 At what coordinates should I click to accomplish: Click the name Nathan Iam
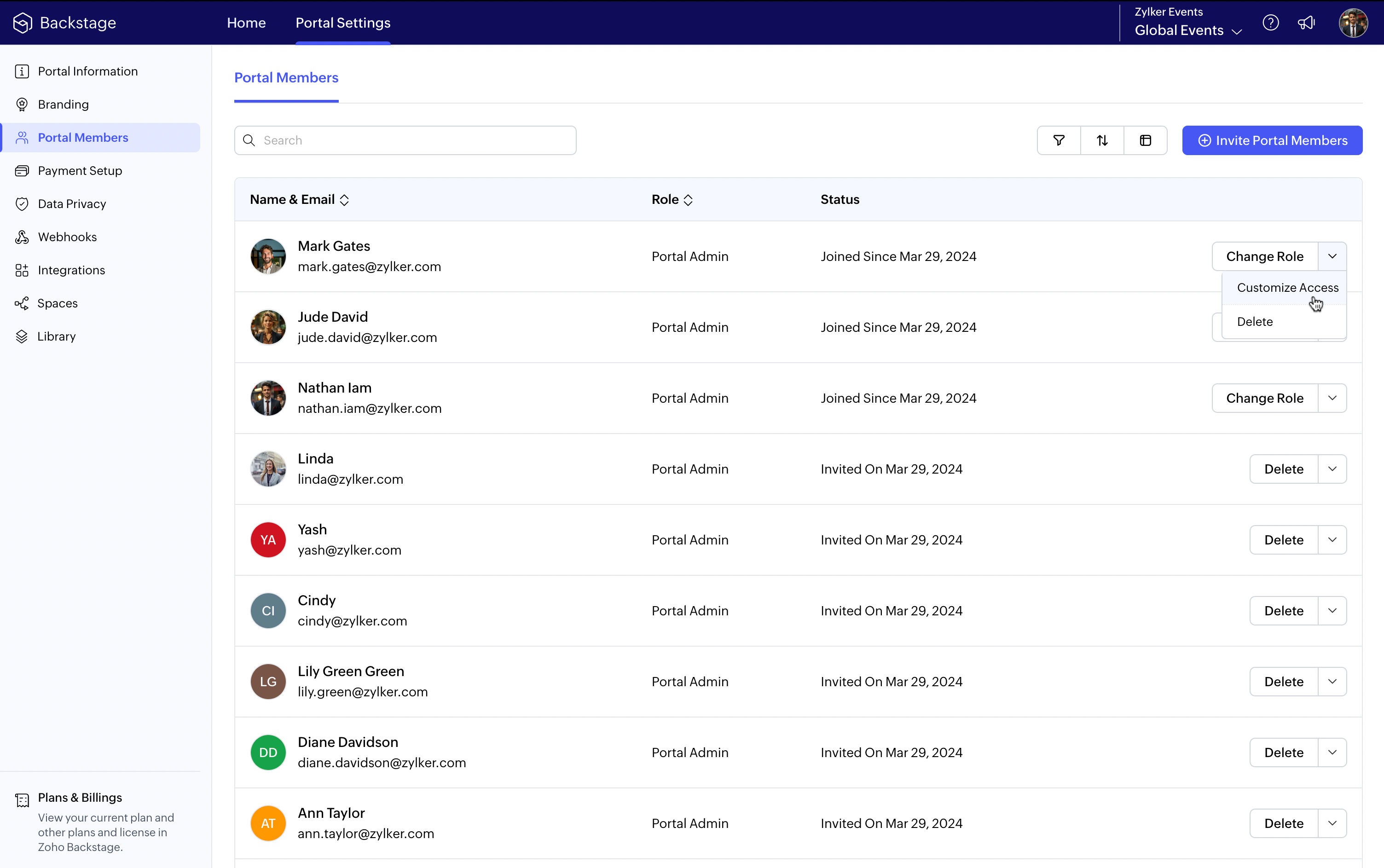335,388
